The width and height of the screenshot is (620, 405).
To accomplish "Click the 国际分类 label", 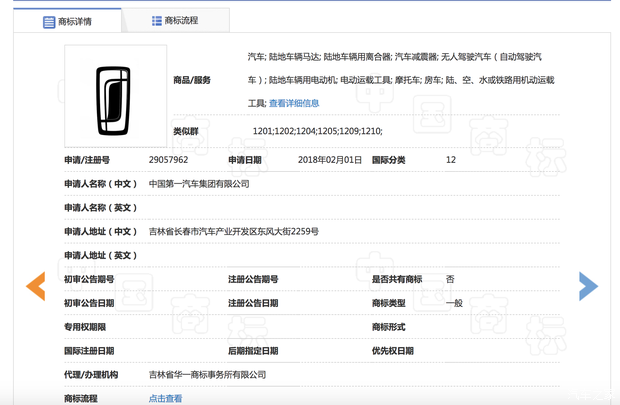I will (x=388, y=160).
